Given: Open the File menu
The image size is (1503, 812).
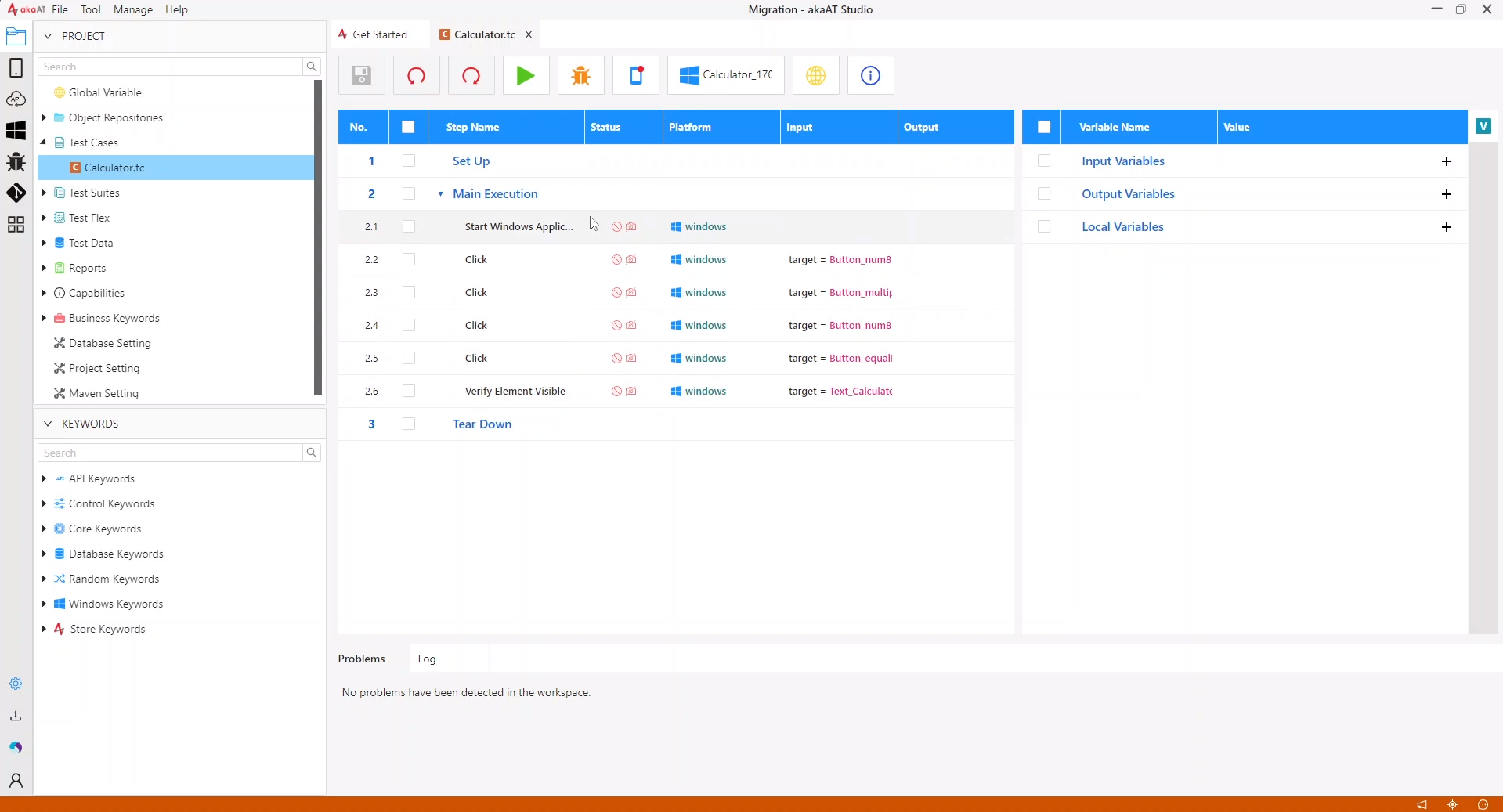Looking at the screenshot, I should click(x=60, y=9).
